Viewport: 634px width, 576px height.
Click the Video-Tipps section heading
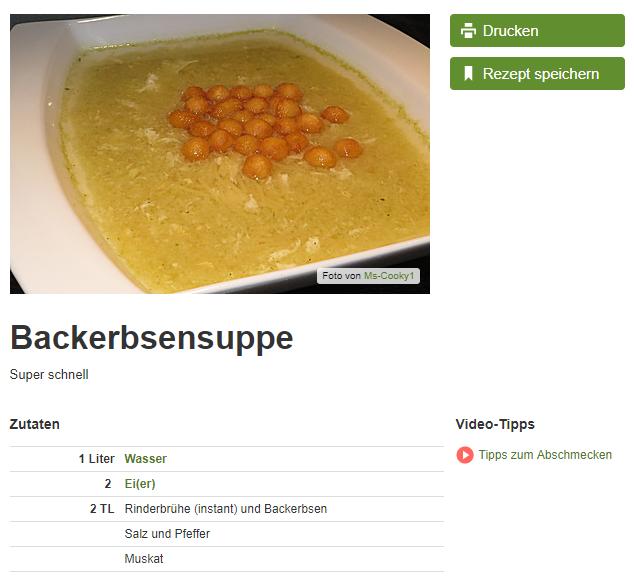[x=495, y=424]
